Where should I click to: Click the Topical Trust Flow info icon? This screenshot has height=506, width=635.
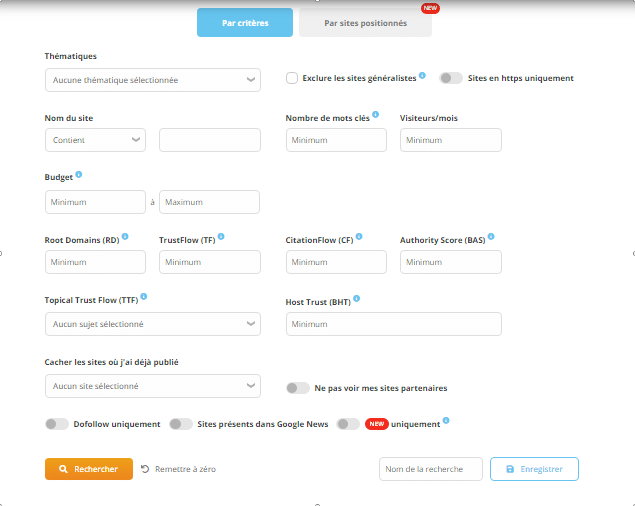click(144, 297)
